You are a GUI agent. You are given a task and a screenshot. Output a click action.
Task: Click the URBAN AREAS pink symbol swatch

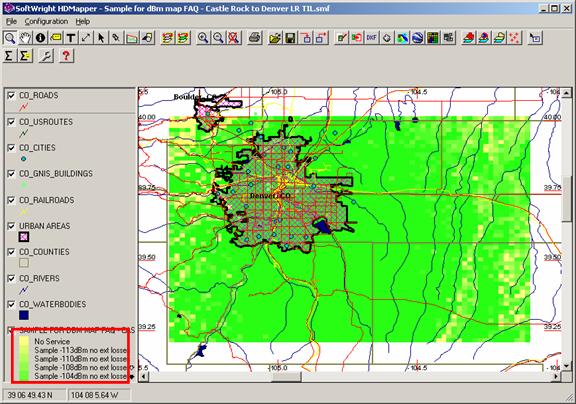[x=24, y=237]
